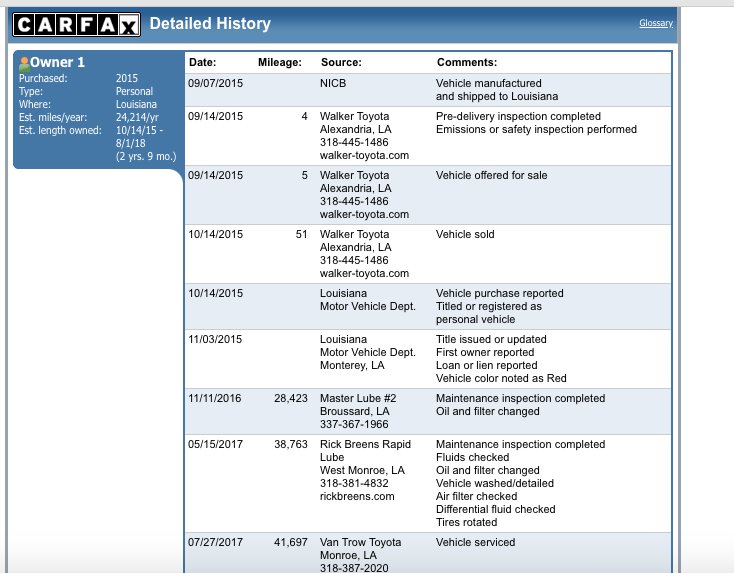Click estimated miles value 24,214/yr
The image size is (734, 573).
[x=137, y=118]
